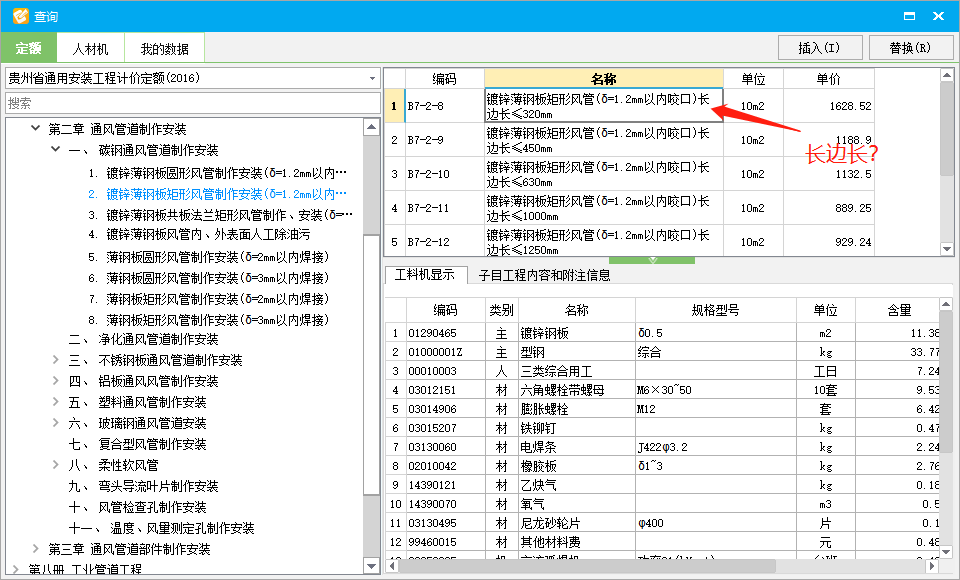Click green panel splitter collapse handle
This screenshot has height=580, width=960.
point(652,261)
